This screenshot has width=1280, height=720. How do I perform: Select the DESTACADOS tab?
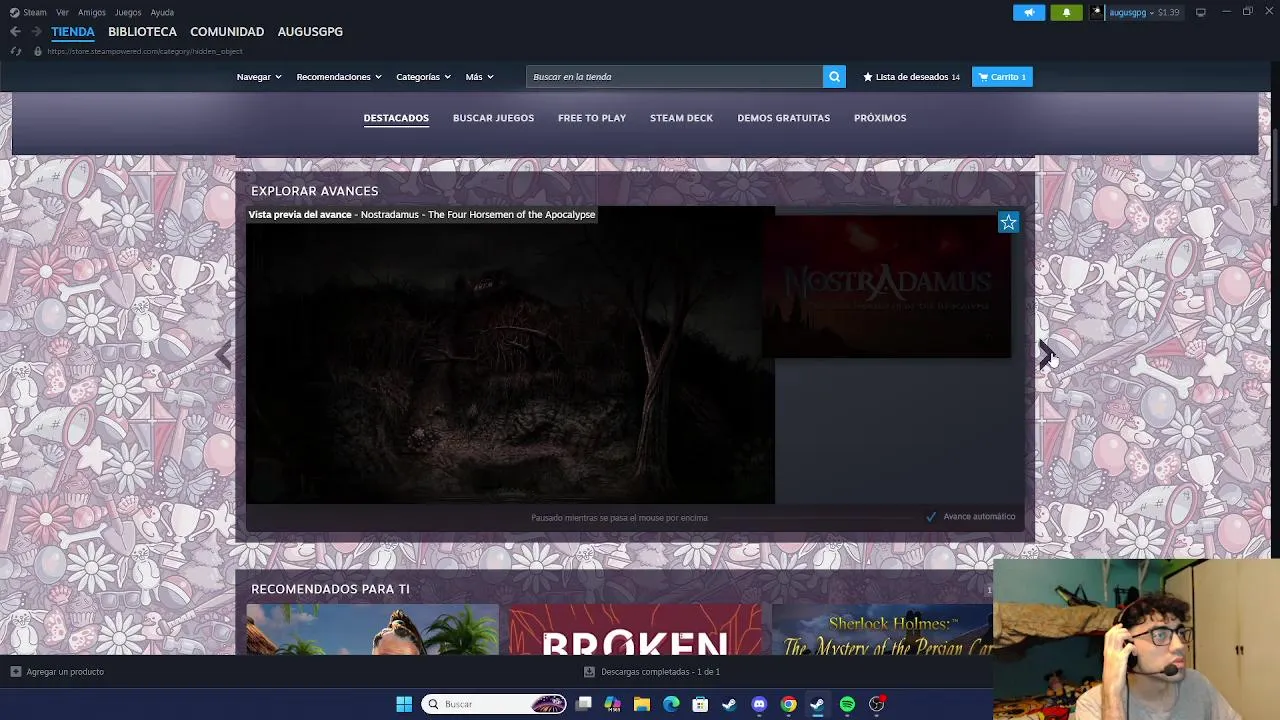pos(396,118)
